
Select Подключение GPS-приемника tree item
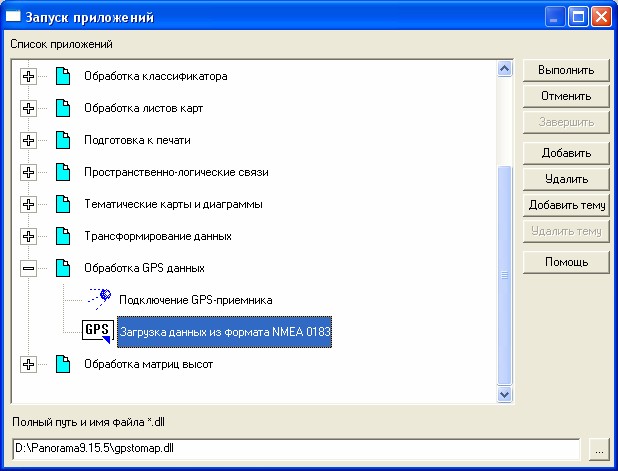(x=195, y=299)
